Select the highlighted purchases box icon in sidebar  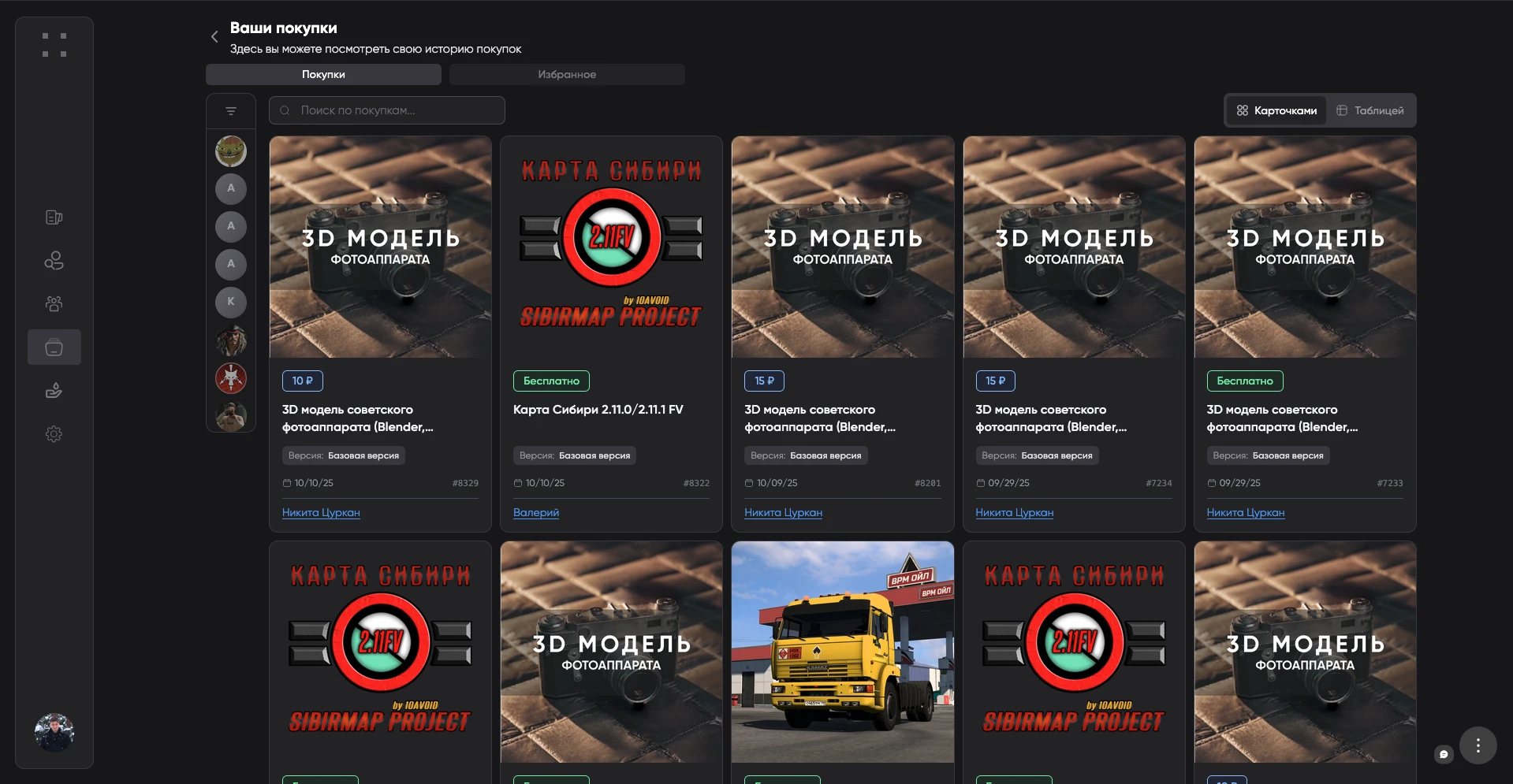click(54, 347)
